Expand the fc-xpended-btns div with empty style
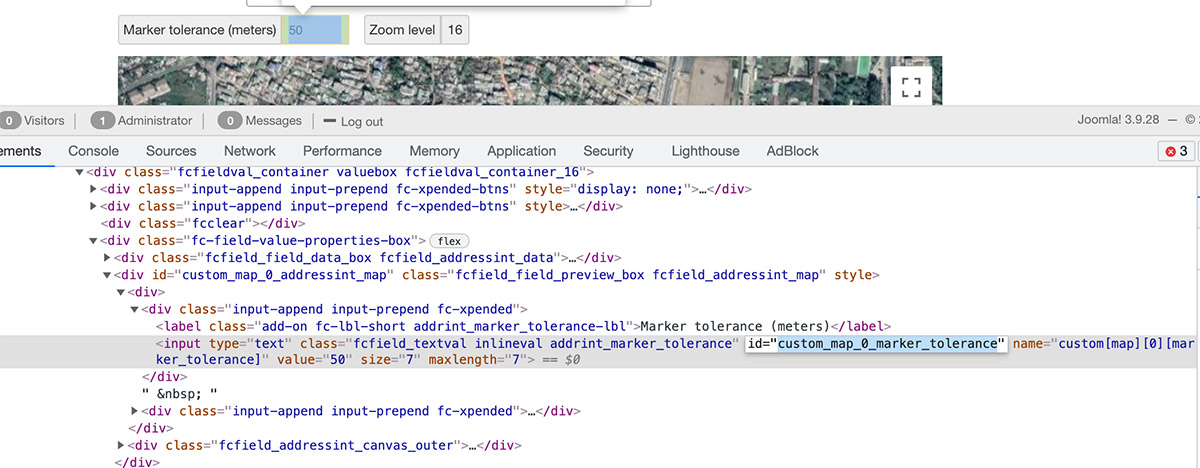Viewport: 1200px width, 468px height. coord(95,206)
